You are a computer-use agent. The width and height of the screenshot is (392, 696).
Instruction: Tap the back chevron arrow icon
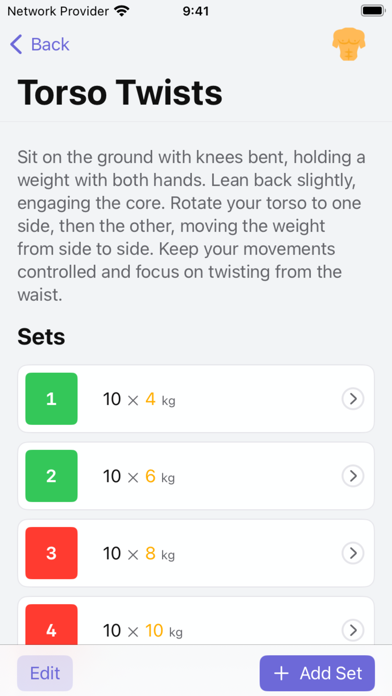point(16,45)
